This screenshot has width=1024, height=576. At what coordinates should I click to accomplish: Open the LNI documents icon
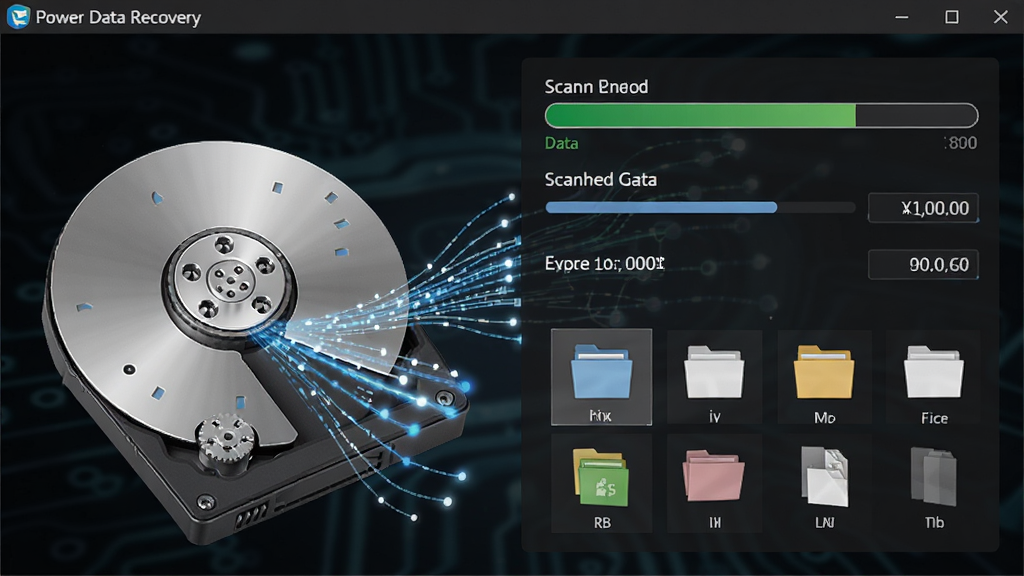click(x=824, y=484)
